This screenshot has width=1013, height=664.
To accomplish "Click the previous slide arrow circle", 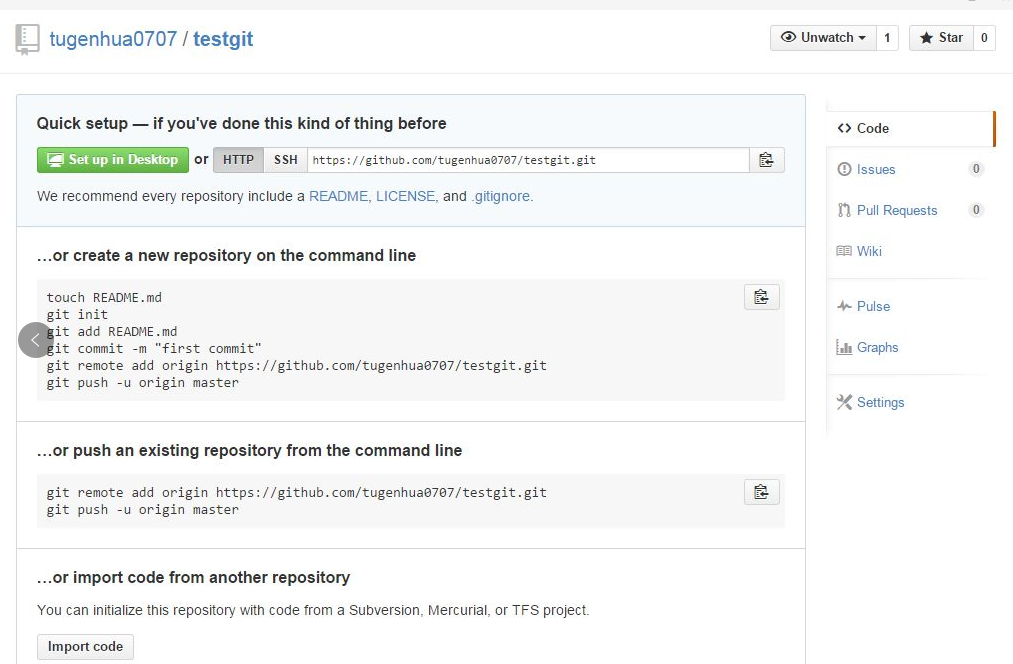I will coord(35,340).
